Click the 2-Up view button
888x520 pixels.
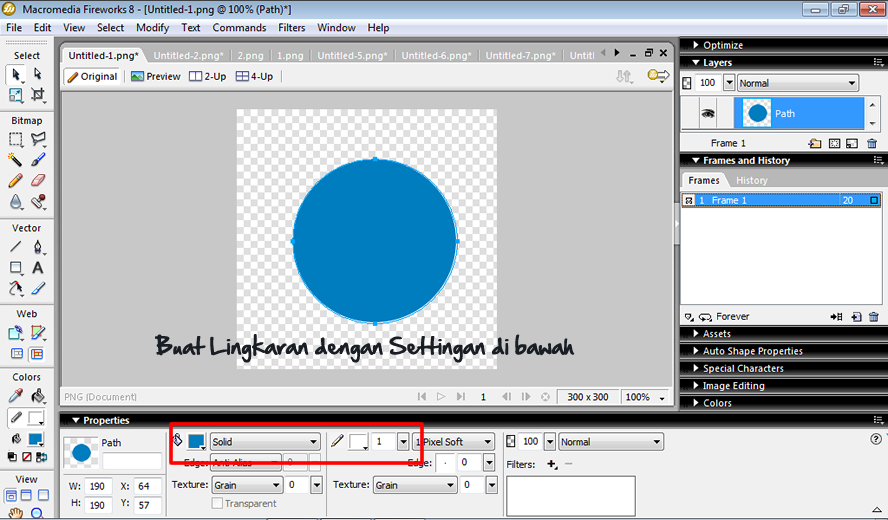(208, 76)
